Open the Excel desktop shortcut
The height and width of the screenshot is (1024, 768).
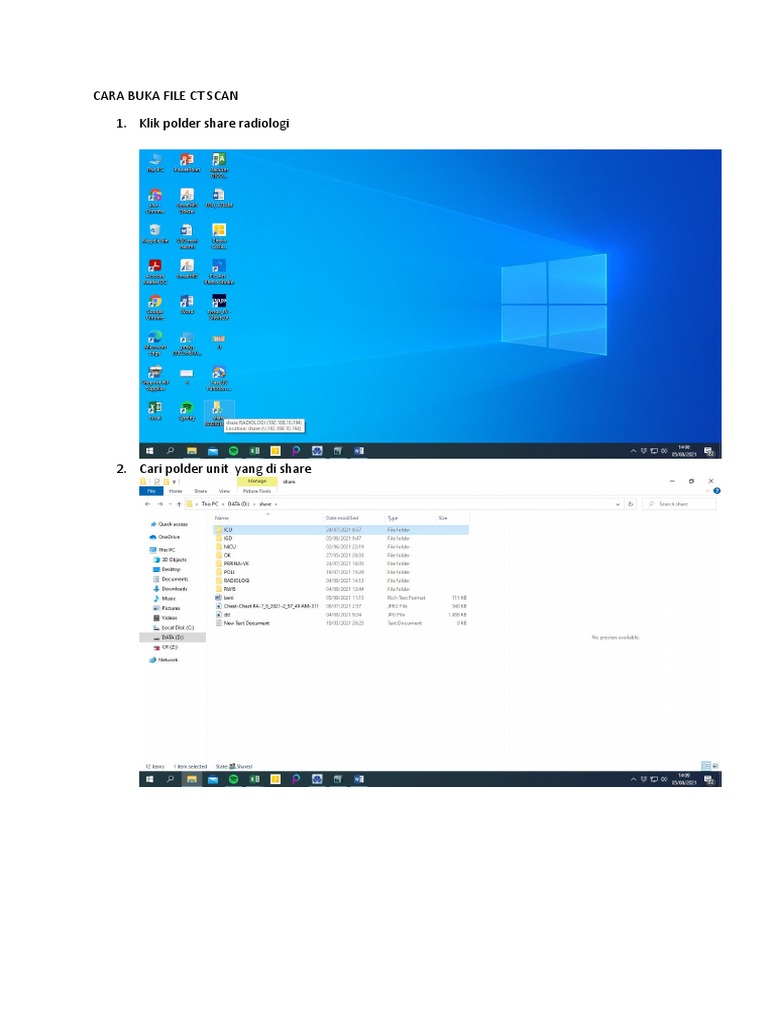point(155,411)
